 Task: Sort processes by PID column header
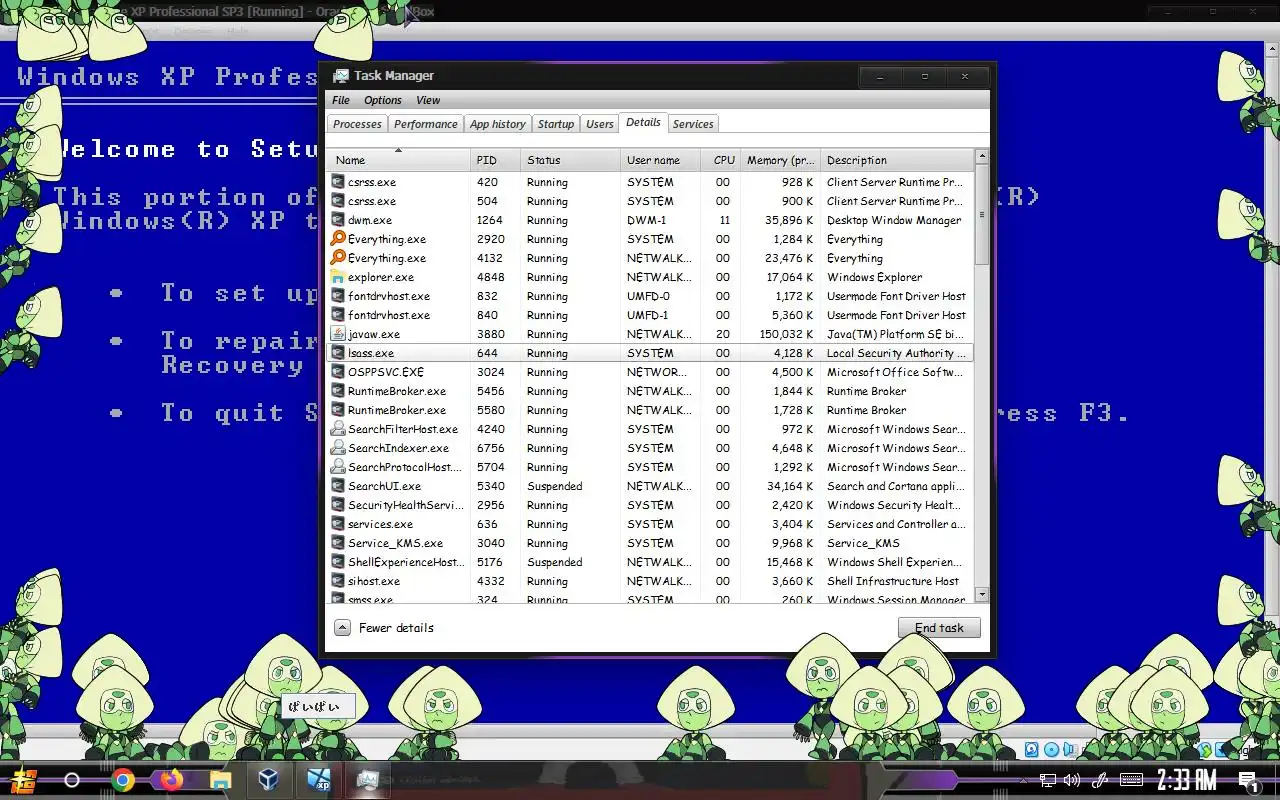(x=495, y=160)
